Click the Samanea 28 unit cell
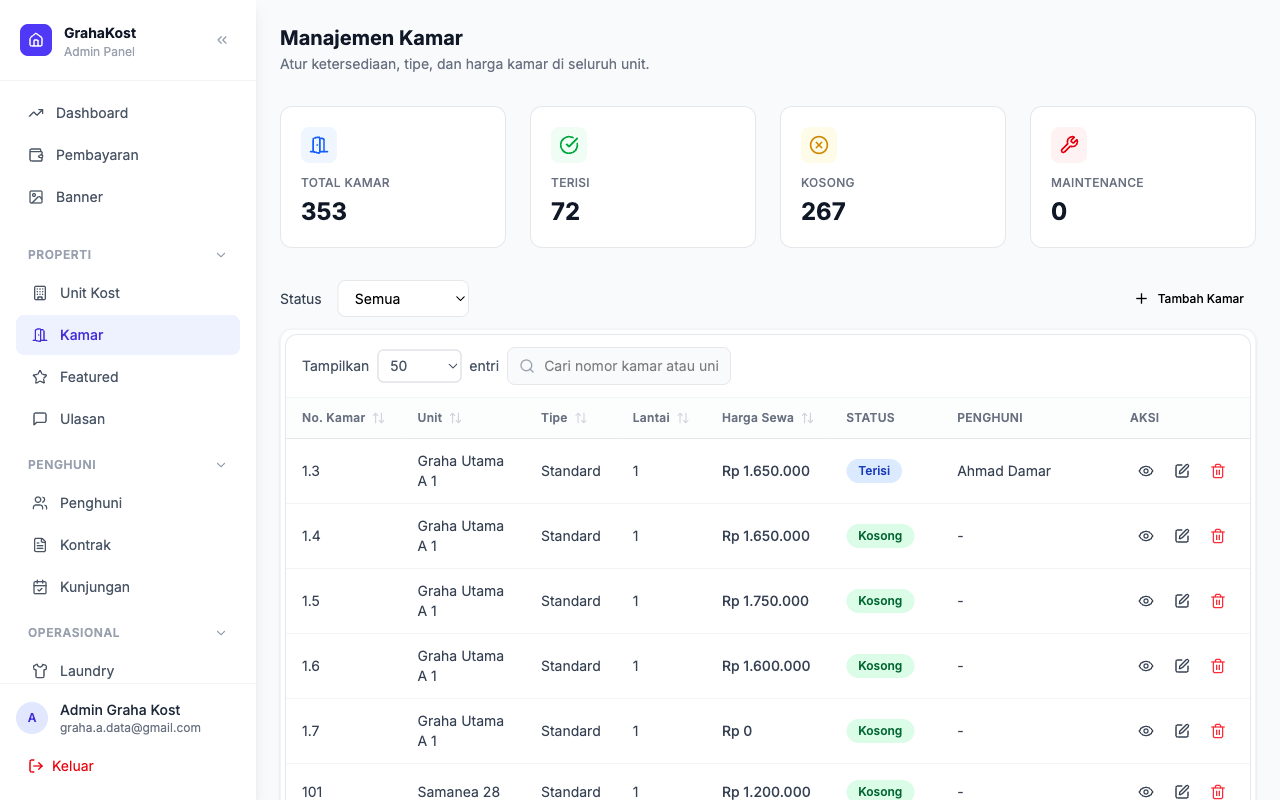 (x=459, y=792)
